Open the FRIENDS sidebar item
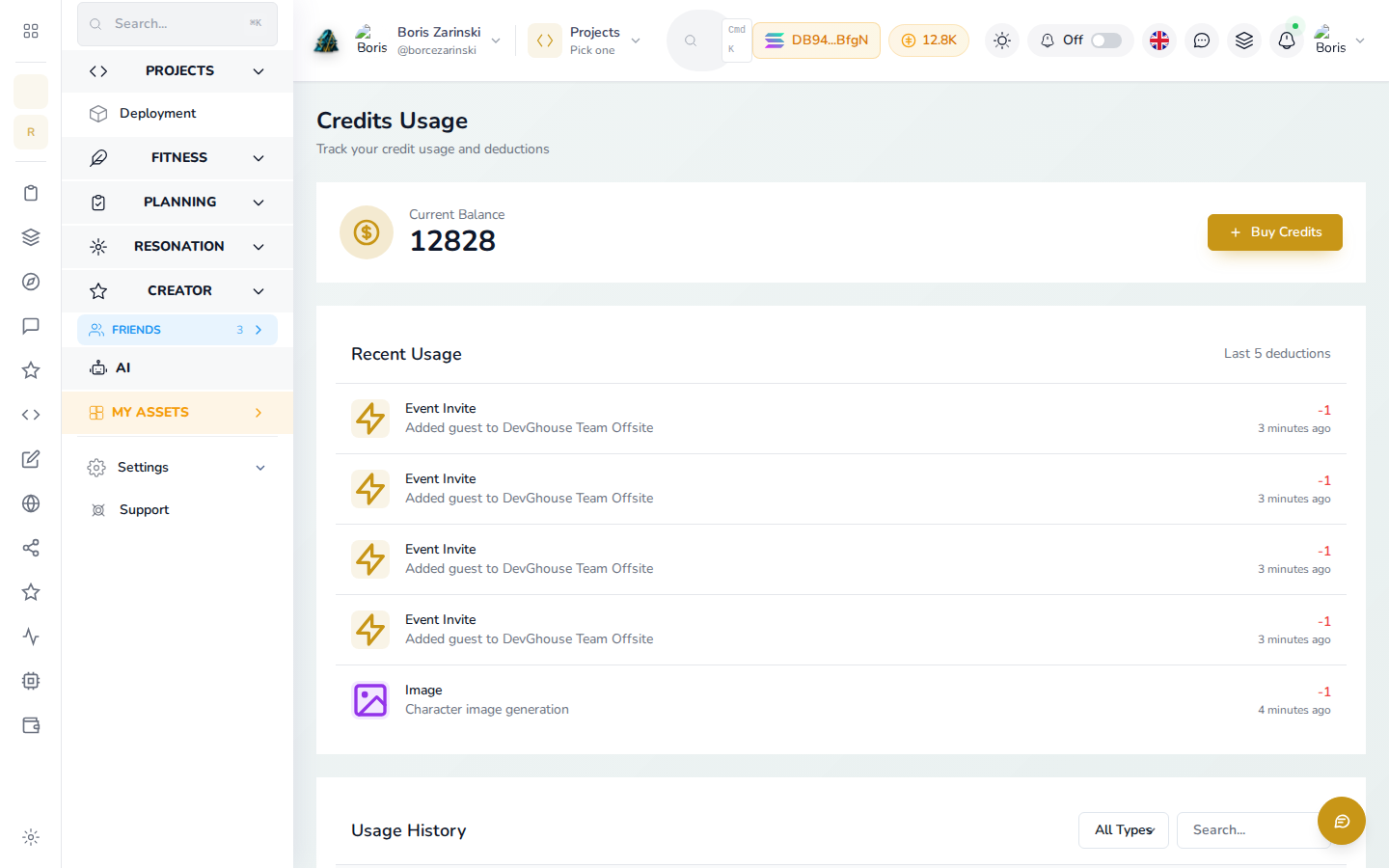Image resolution: width=1389 pixels, height=868 pixels. point(177,330)
